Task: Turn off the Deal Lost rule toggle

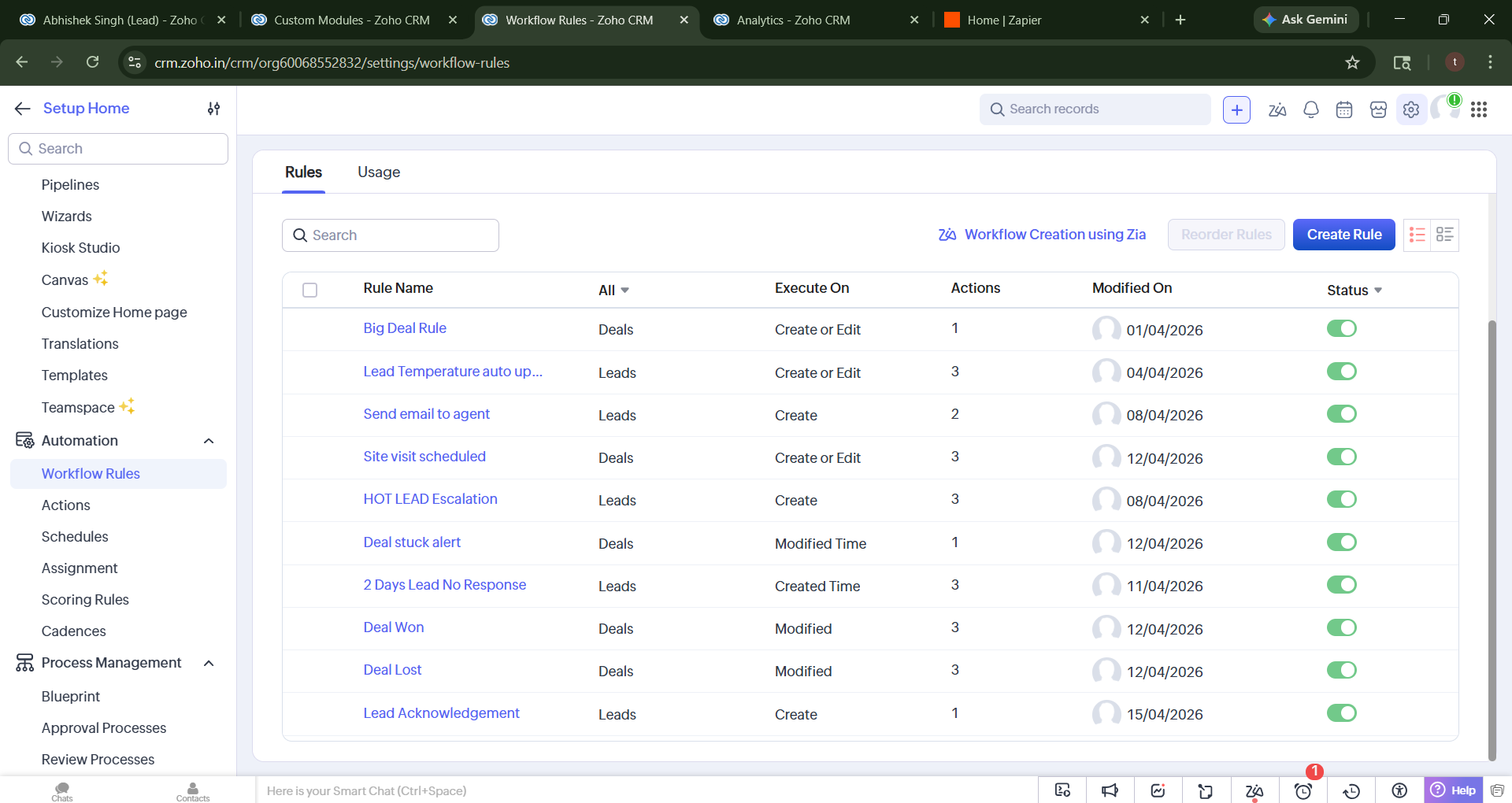Action: [x=1341, y=670]
